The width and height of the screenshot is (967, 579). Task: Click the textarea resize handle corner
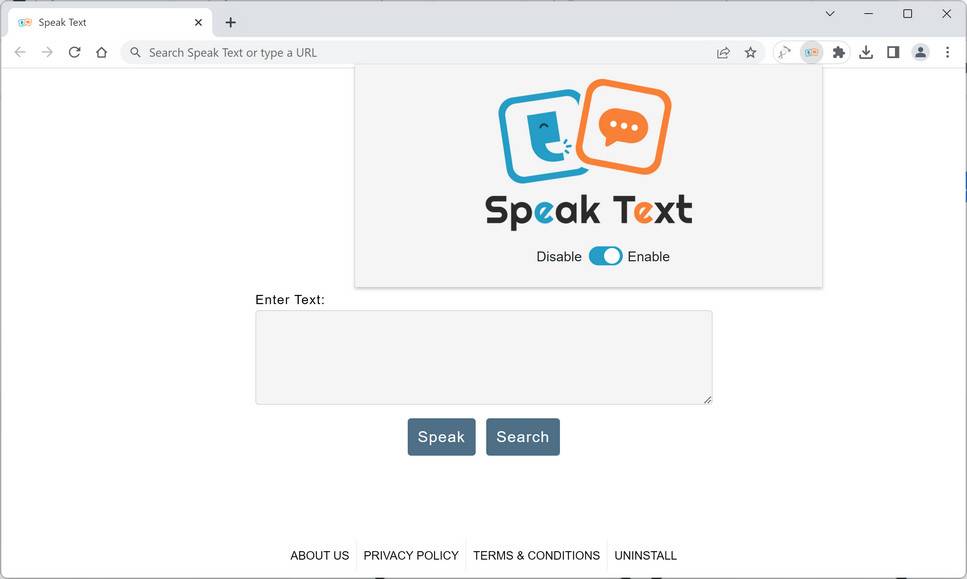(707, 400)
